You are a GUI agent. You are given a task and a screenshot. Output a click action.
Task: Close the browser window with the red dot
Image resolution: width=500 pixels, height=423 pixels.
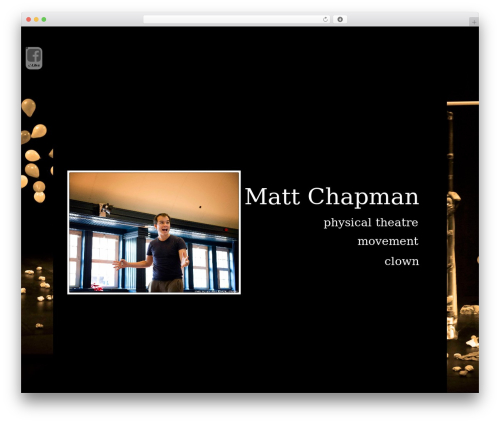(29, 19)
